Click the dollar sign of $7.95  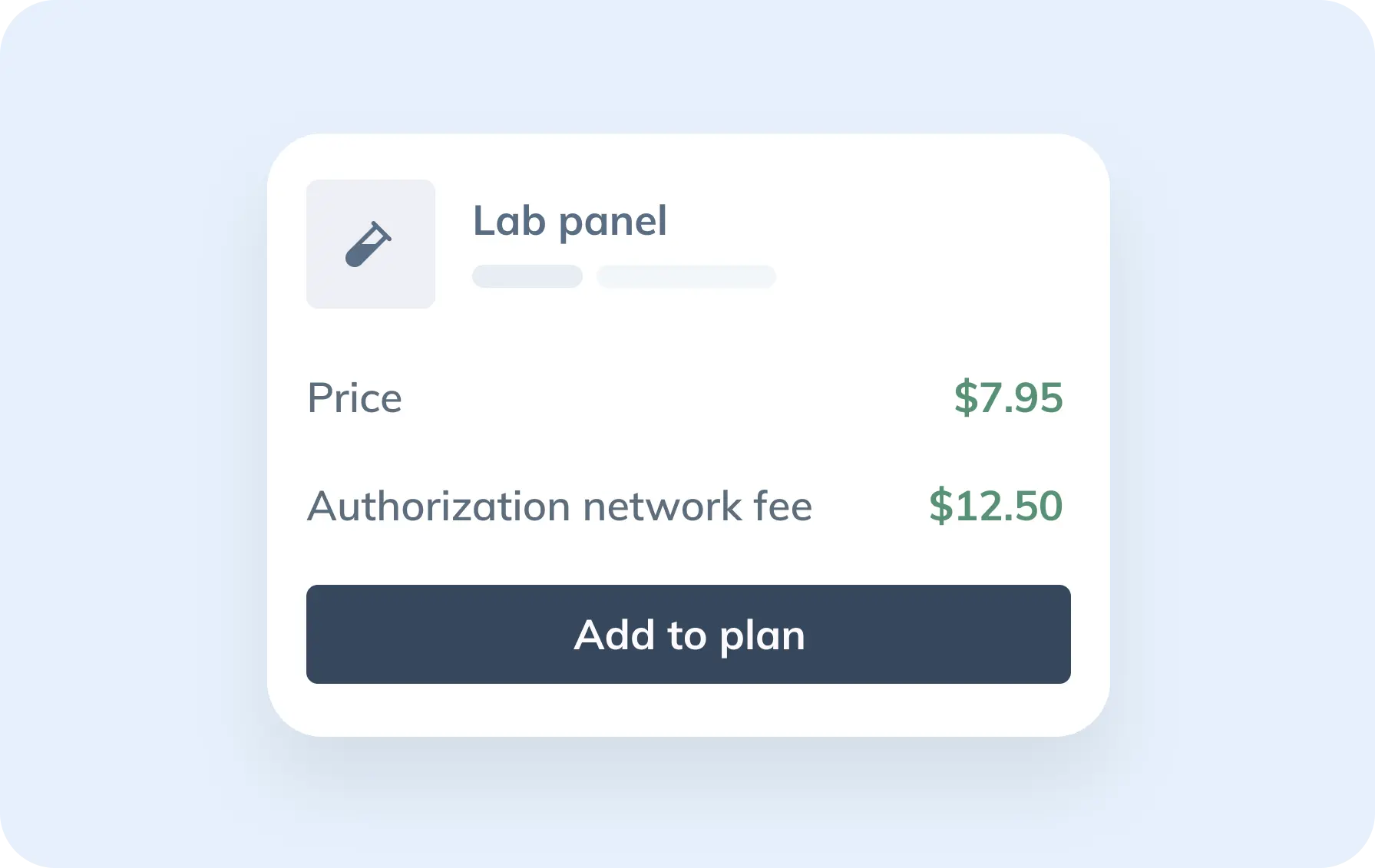coord(965,398)
